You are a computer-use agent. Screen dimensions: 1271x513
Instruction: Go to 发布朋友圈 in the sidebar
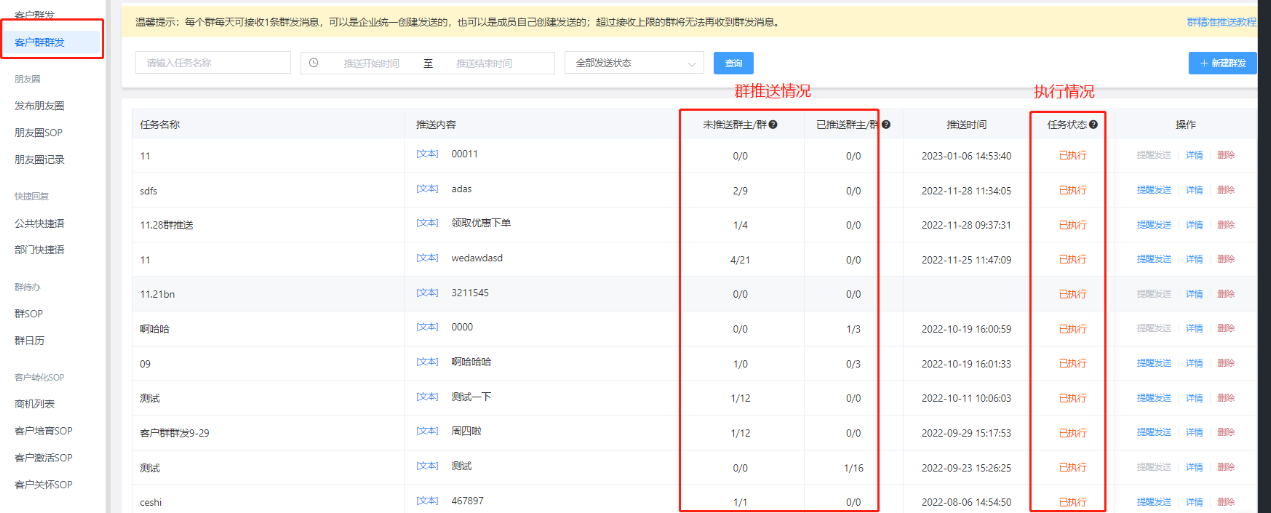39,105
